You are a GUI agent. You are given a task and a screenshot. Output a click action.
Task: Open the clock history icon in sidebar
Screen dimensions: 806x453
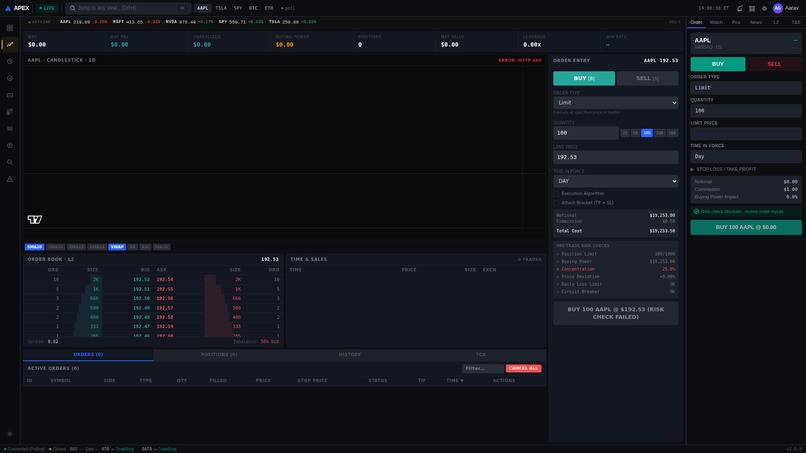pos(10,61)
